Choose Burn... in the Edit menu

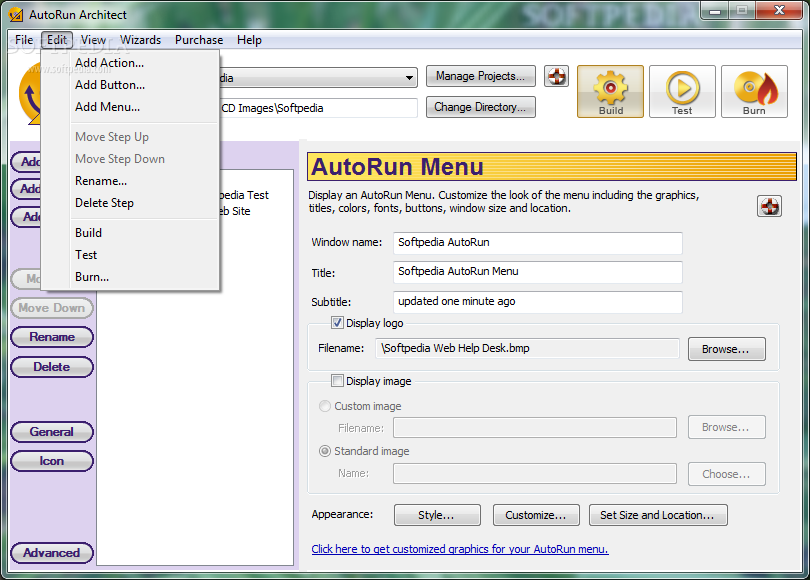point(130,277)
